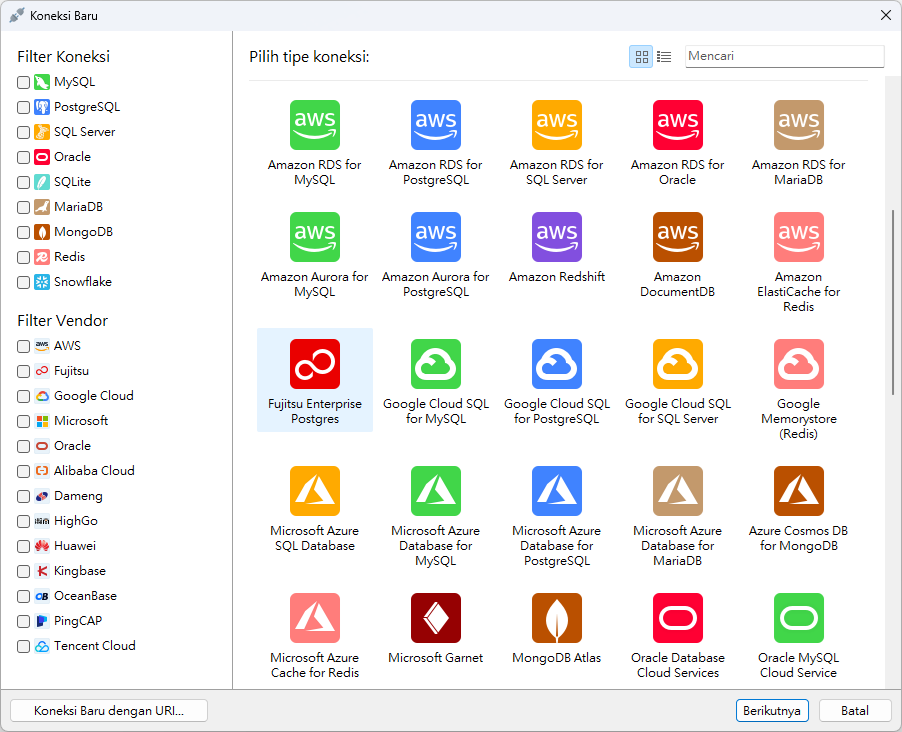Toggle the Alibaba Cloud vendor checkbox
The width and height of the screenshot is (902, 732).
24,471
